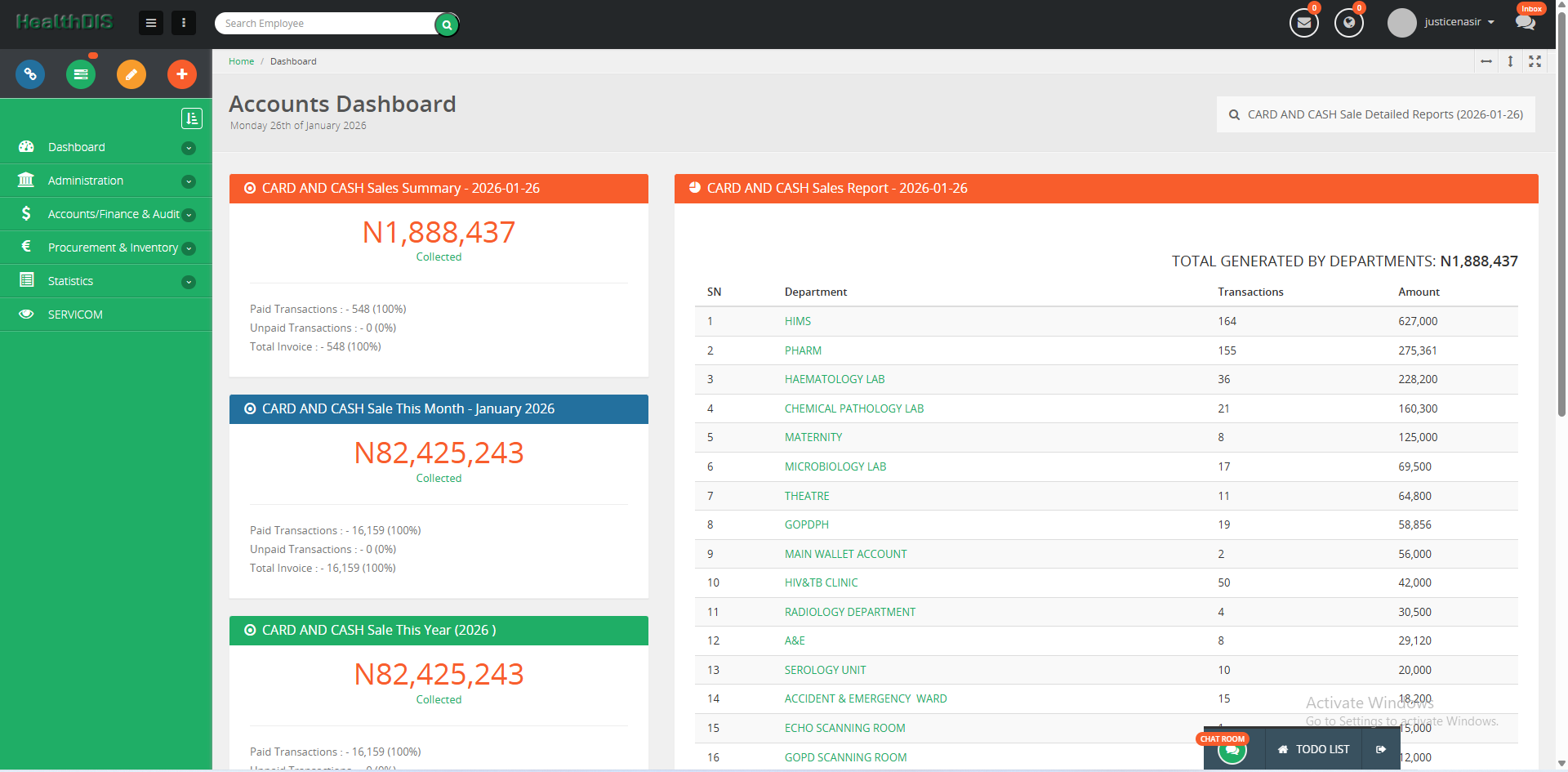
Task: Expand the Administration sidebar menu chevron
Action: (189, 181)
